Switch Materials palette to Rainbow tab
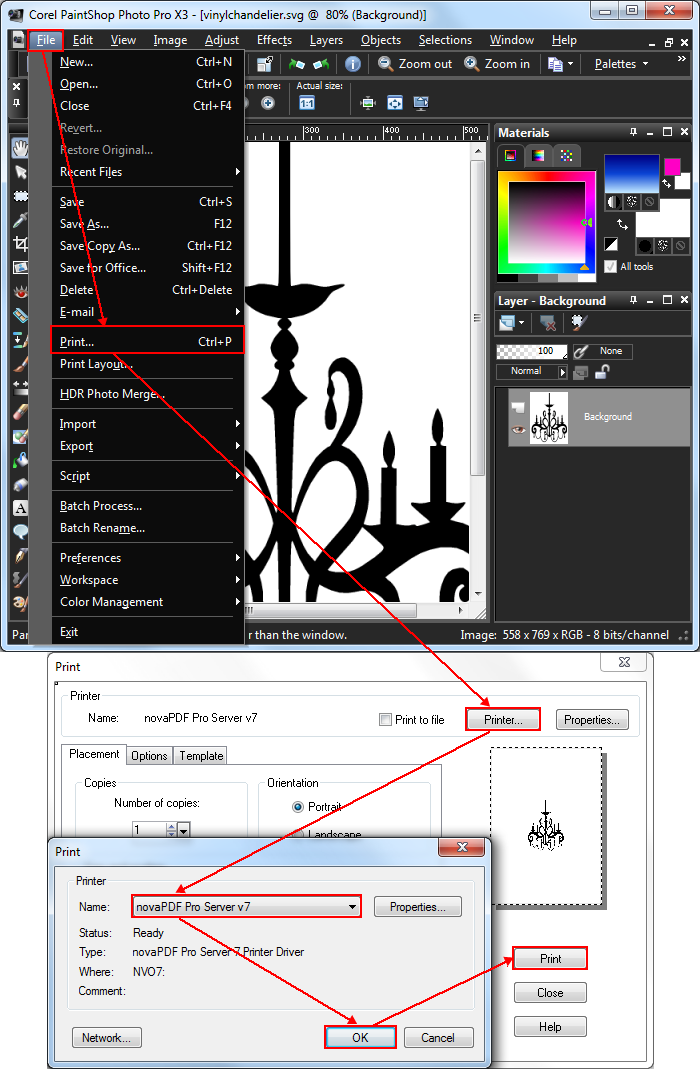This screenshot has width=700, height=1069. click(538, 155)
